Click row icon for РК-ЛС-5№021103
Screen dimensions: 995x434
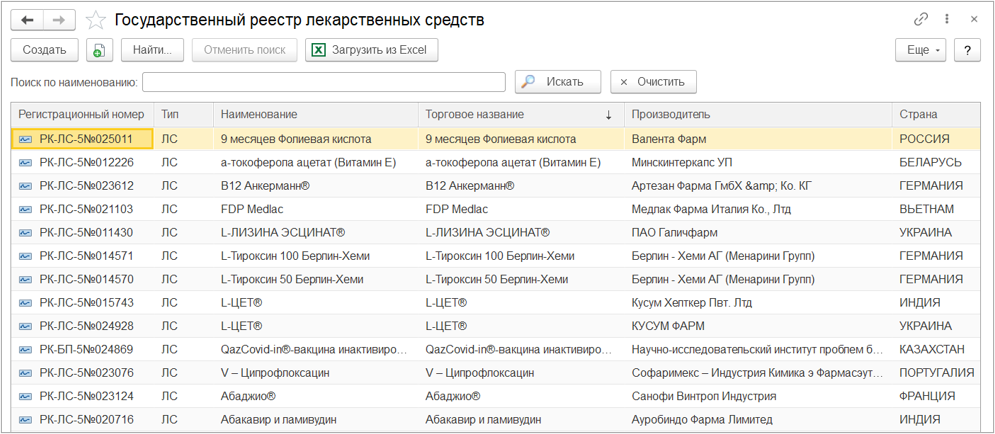pyautogui.click(x=25, y=209)
